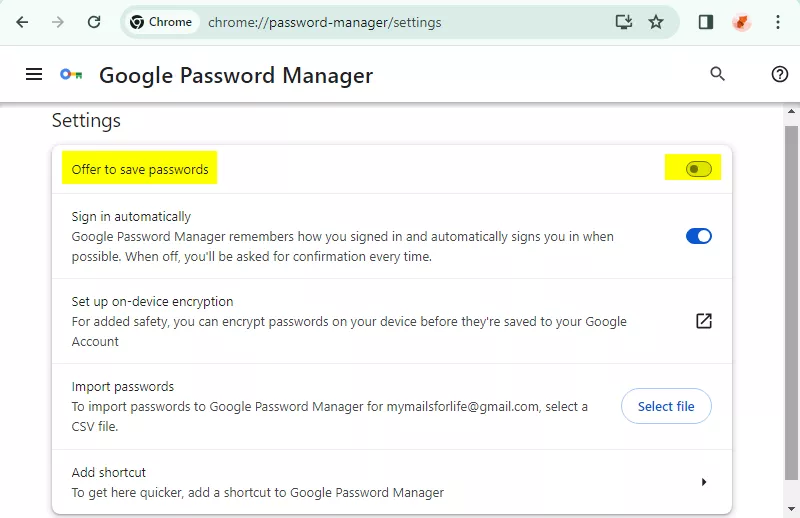Open the browser side panel
800x518 pixels.
[706, 22]
